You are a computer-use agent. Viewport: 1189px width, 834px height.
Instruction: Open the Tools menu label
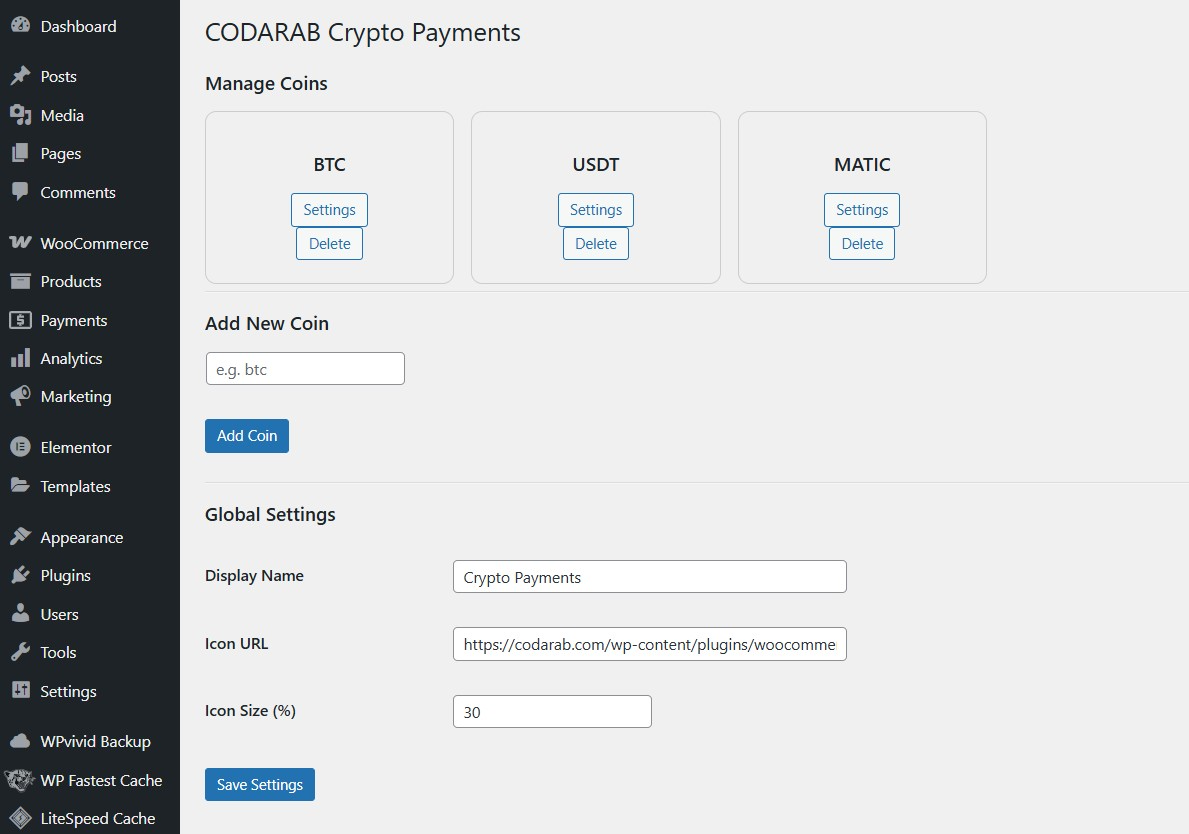click(58, 653)
